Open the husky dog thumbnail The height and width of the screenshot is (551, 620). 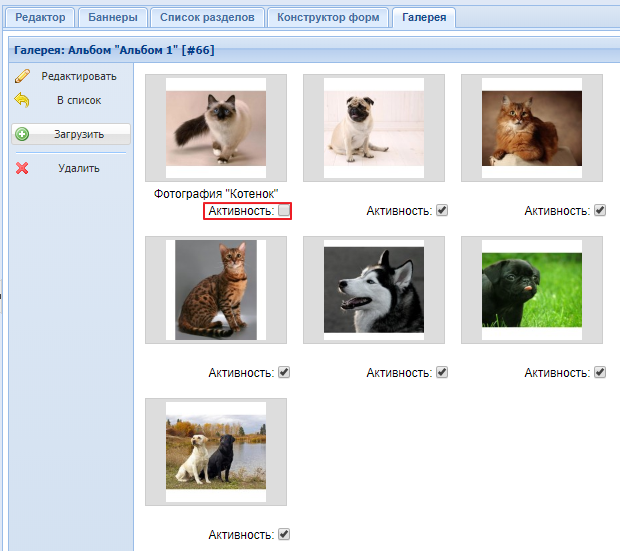pyautogui.click(x=374, y=290)
